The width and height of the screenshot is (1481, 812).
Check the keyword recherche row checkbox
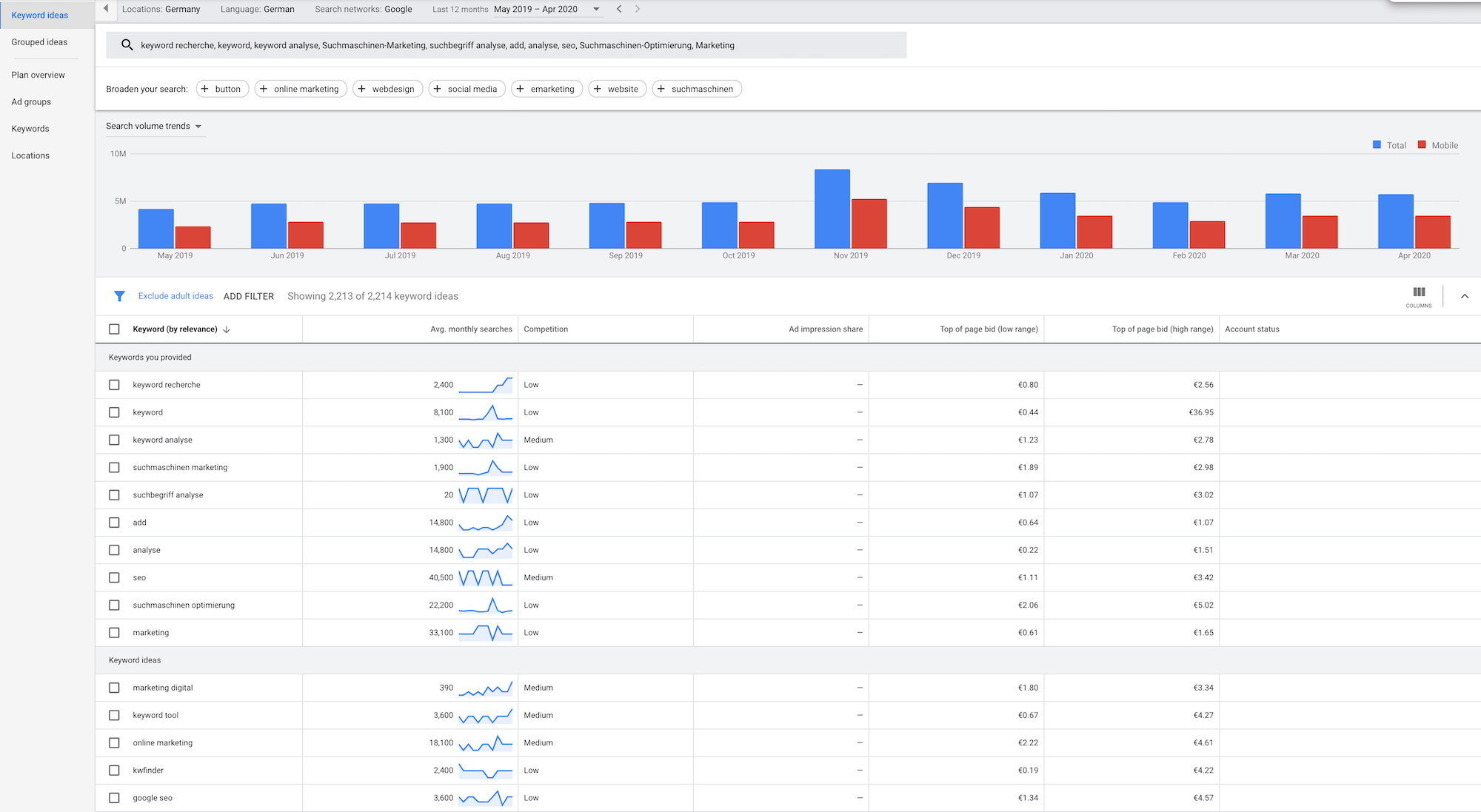pos(114,385)
